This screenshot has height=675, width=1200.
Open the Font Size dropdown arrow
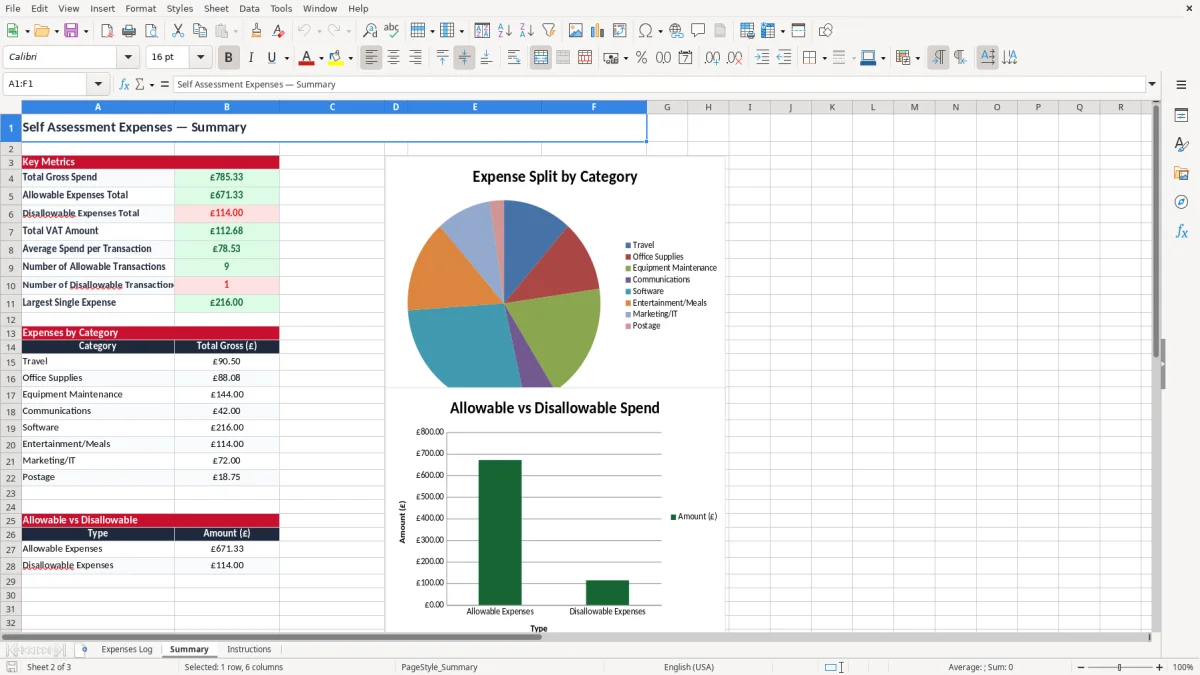(201, 58)
